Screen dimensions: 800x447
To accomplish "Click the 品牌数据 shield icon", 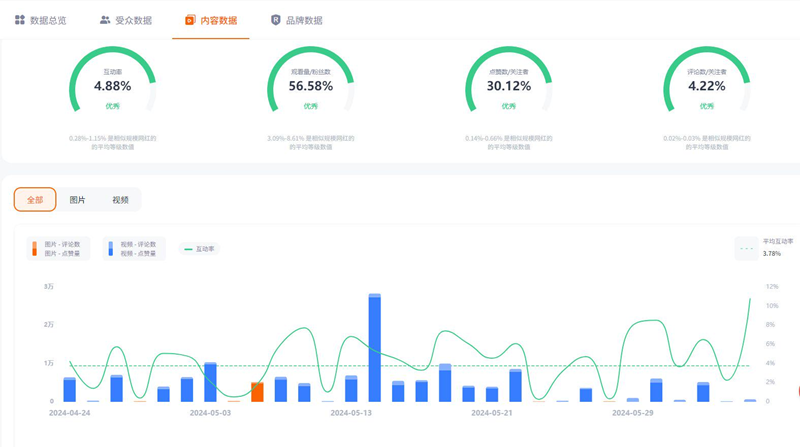I will click(x=276, y=20).
